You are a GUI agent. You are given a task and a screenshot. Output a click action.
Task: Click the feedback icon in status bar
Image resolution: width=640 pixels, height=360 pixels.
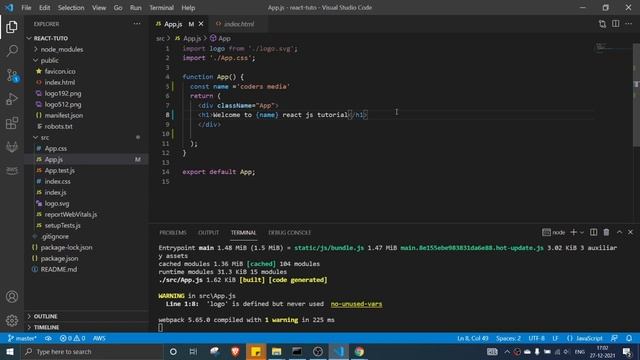coord(614,338)
